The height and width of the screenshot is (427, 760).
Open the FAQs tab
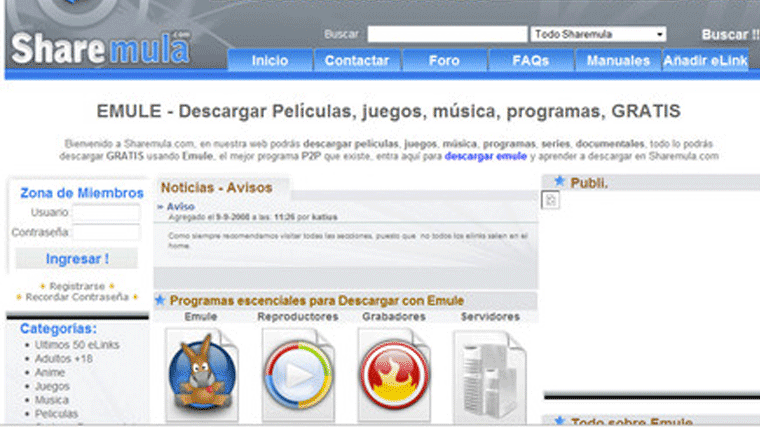tap(531, 61)
